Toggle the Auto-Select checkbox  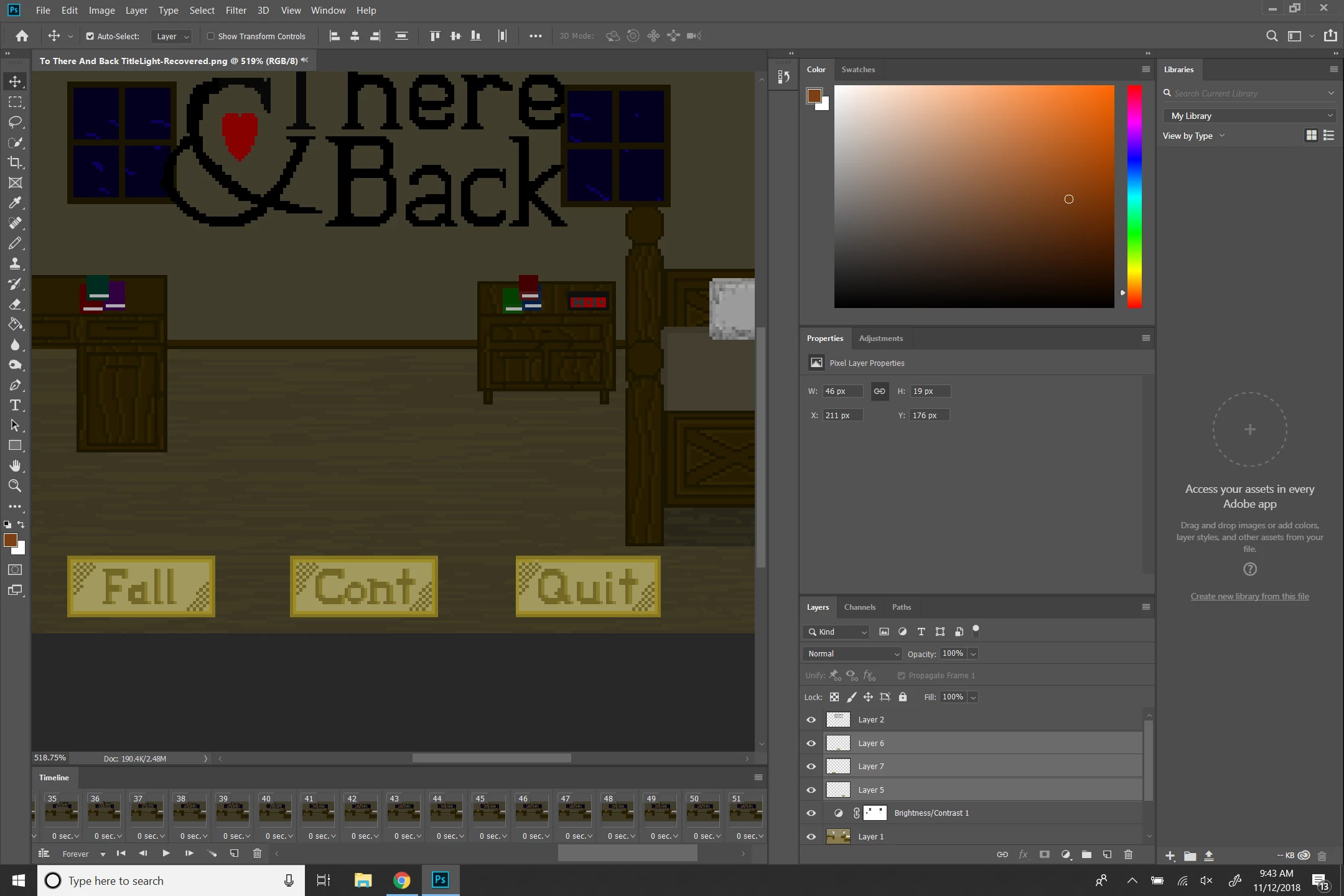tap(90, 36)
